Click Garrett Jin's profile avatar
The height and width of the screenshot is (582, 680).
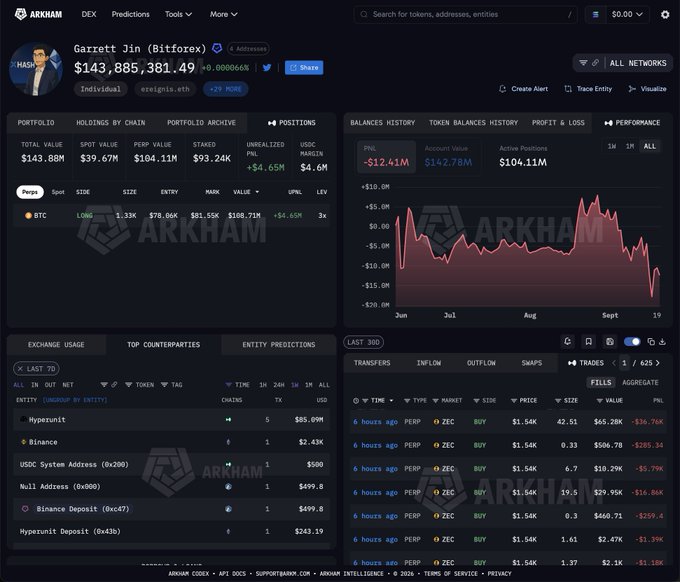point(36,69)
